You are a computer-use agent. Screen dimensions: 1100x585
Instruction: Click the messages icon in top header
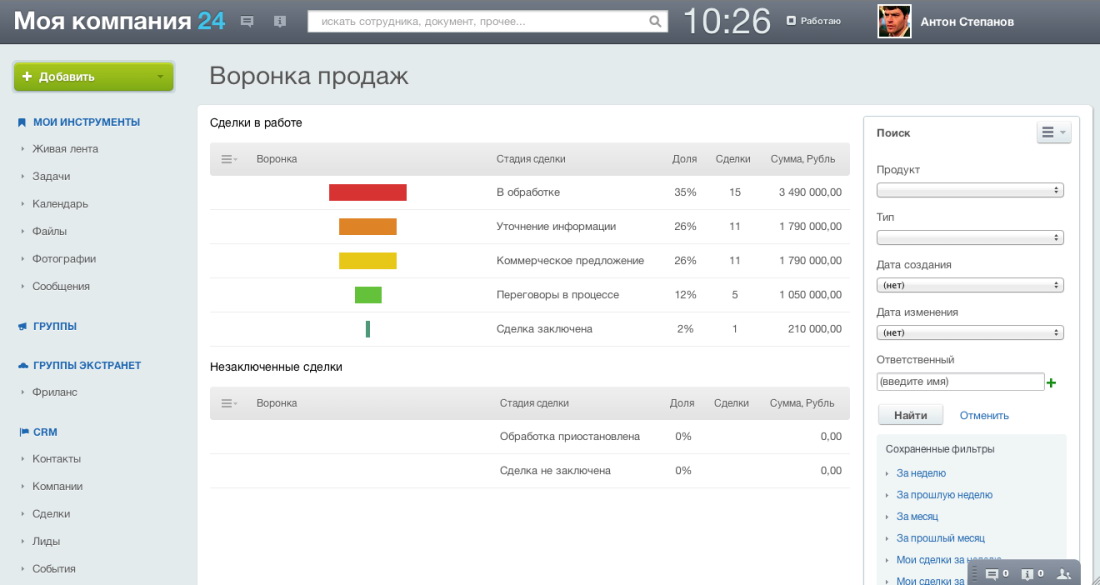(247, 21)
